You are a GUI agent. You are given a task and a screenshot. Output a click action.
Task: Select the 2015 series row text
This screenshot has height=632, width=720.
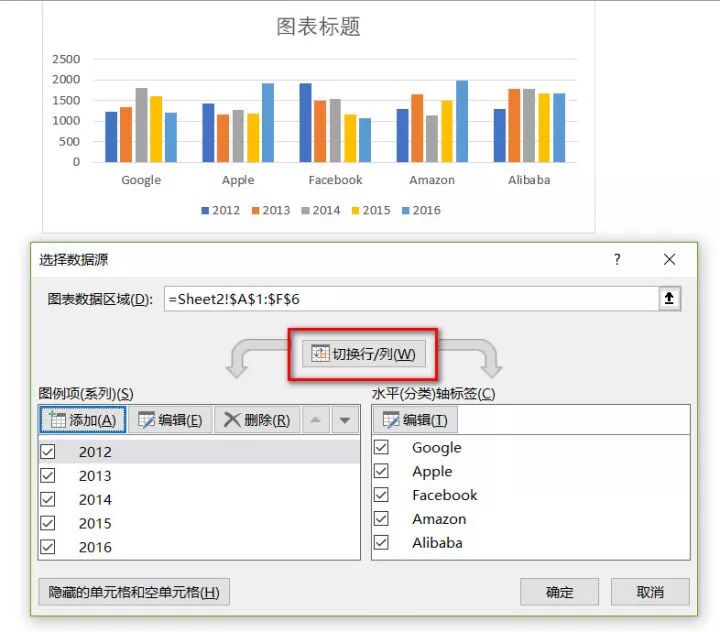(95, 524)
